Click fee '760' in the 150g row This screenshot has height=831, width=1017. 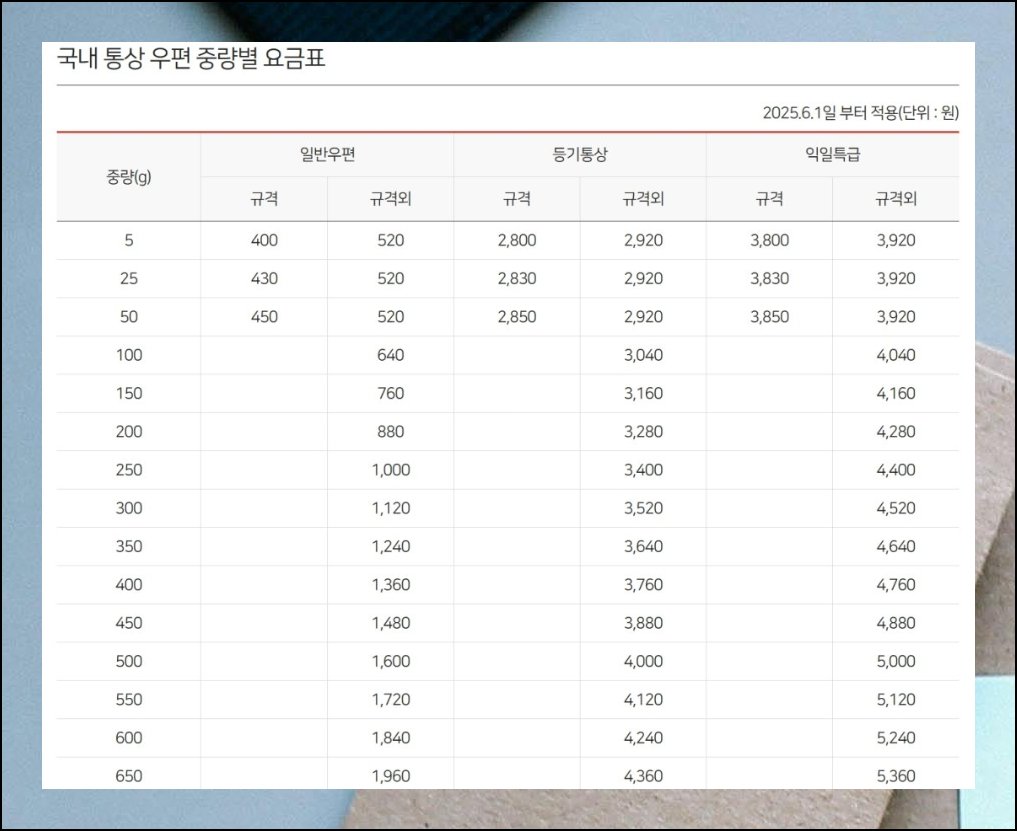pyautogui.click(x=390, y=393)
